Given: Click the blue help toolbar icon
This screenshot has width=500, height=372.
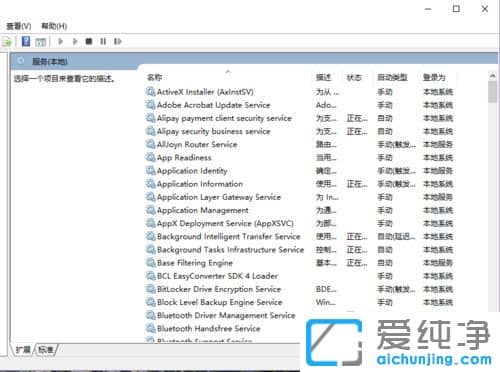Looking at the screenshot, I should 26,41.
